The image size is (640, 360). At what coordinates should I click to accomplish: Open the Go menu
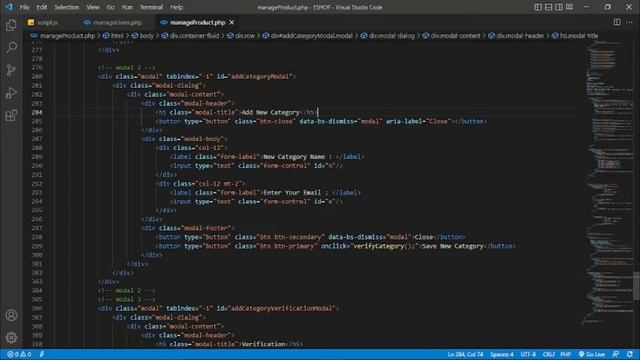pos(110,7)
